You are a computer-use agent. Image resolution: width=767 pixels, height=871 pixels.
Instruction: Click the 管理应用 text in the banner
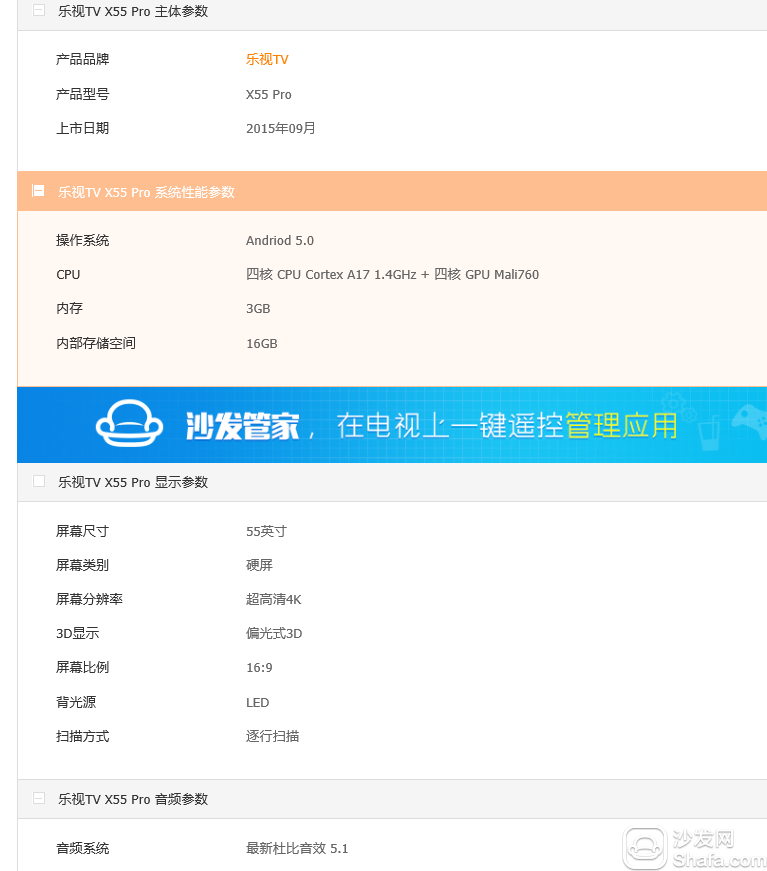coord(621,426)
